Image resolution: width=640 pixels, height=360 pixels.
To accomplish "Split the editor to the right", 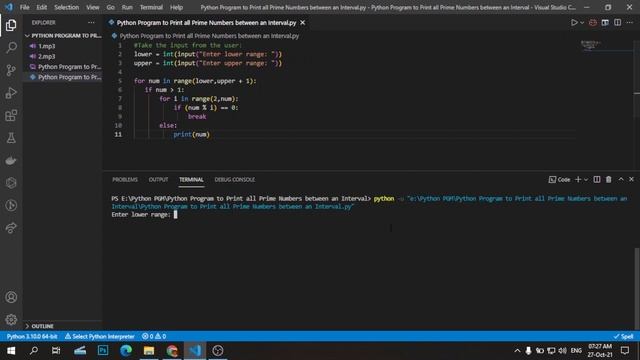I will click(x=618, y=22).
